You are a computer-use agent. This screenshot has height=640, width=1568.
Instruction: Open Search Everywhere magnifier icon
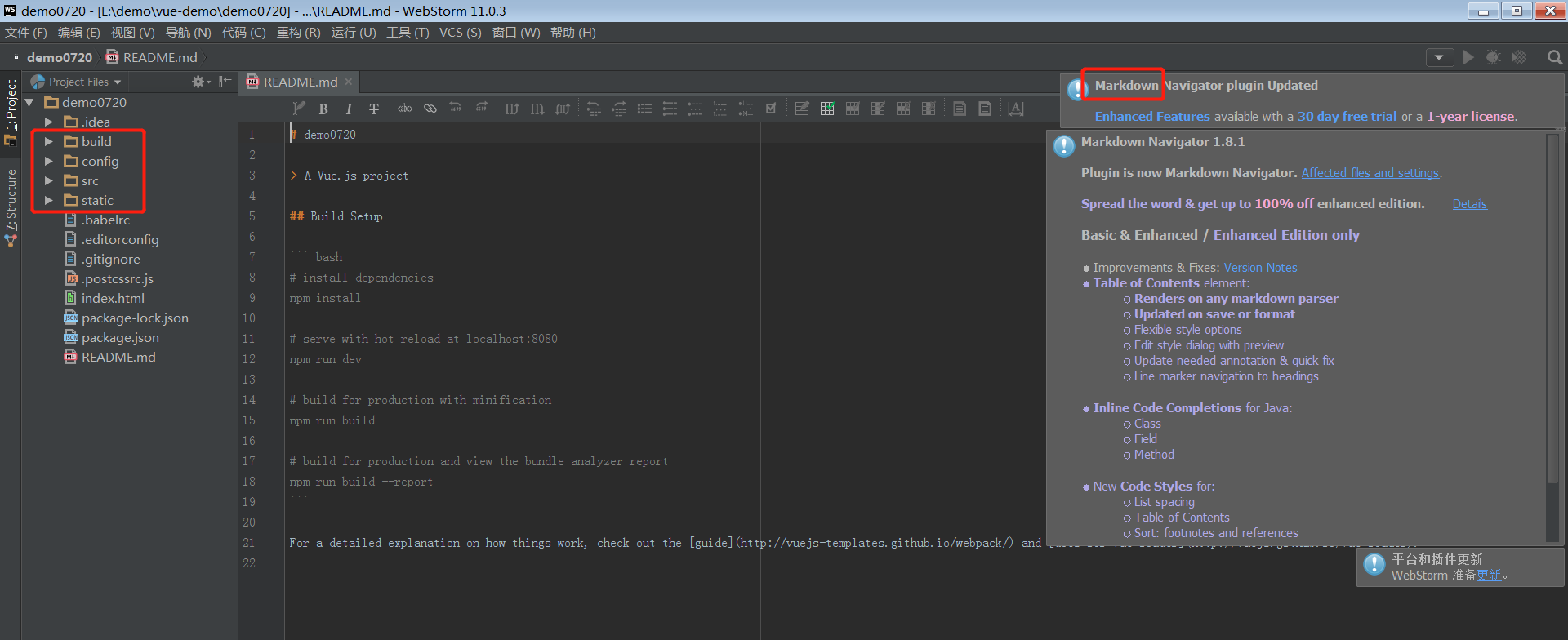1555,57
